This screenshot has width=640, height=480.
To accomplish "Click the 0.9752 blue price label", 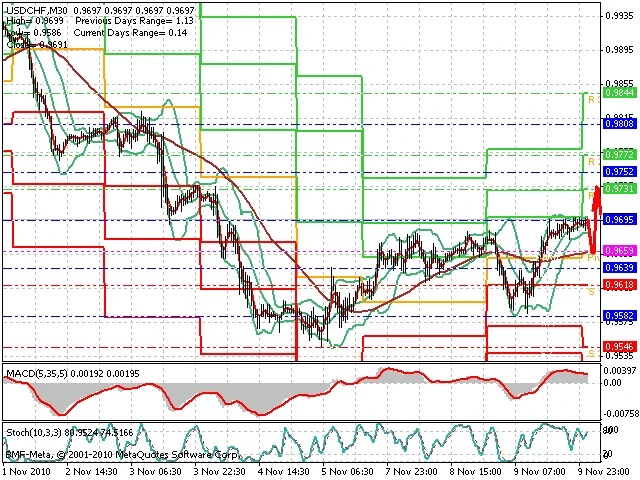I will [620, 172].
